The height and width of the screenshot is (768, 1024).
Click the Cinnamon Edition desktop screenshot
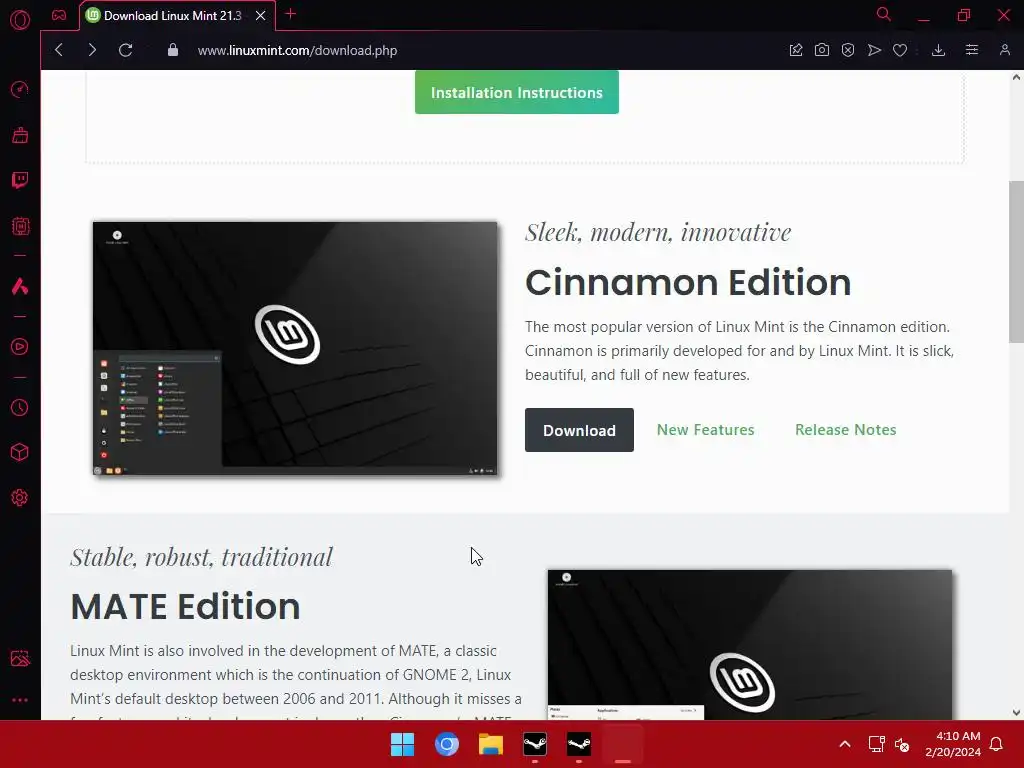tap(295, 348)
